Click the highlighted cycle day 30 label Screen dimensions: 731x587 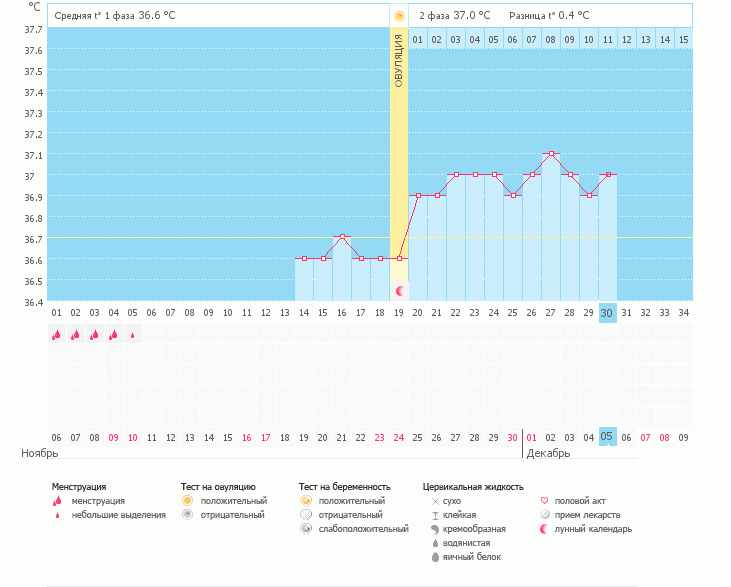(x=607, y=313)
